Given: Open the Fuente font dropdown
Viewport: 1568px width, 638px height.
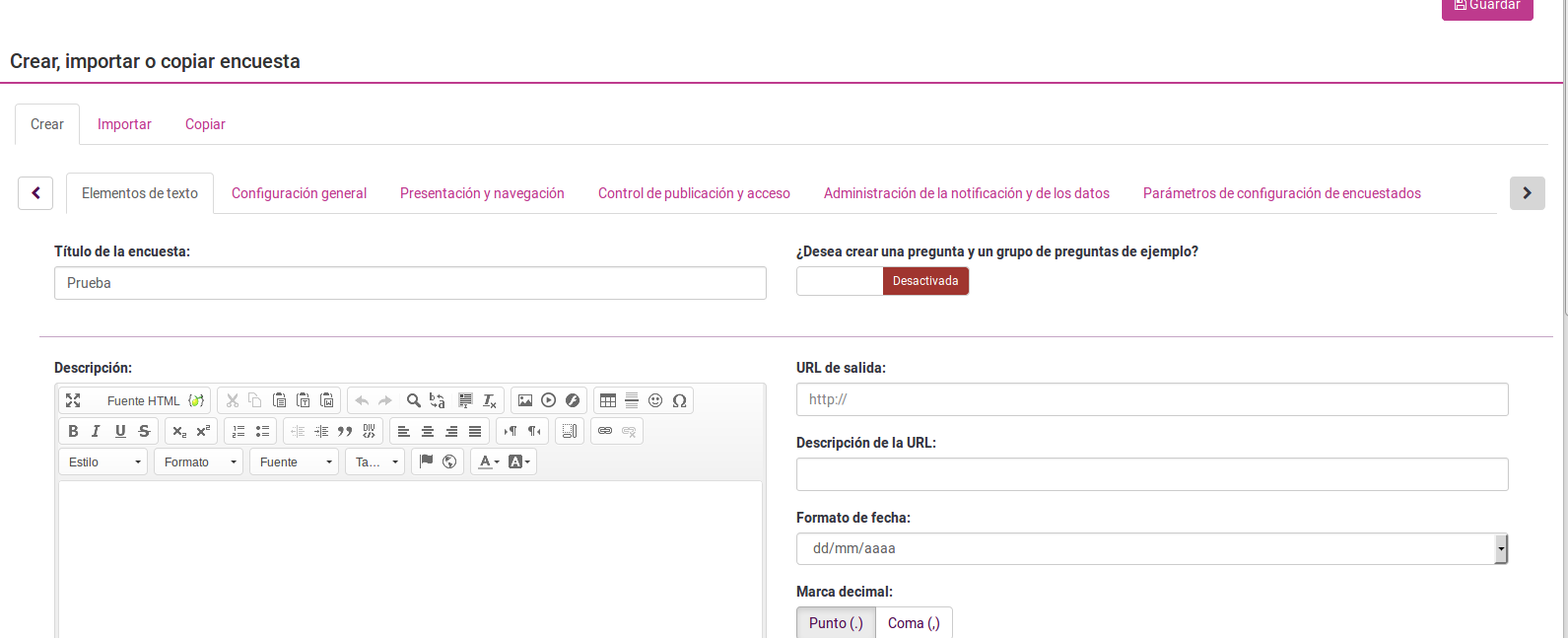Looking at the screenshot, I should (295, 461).
